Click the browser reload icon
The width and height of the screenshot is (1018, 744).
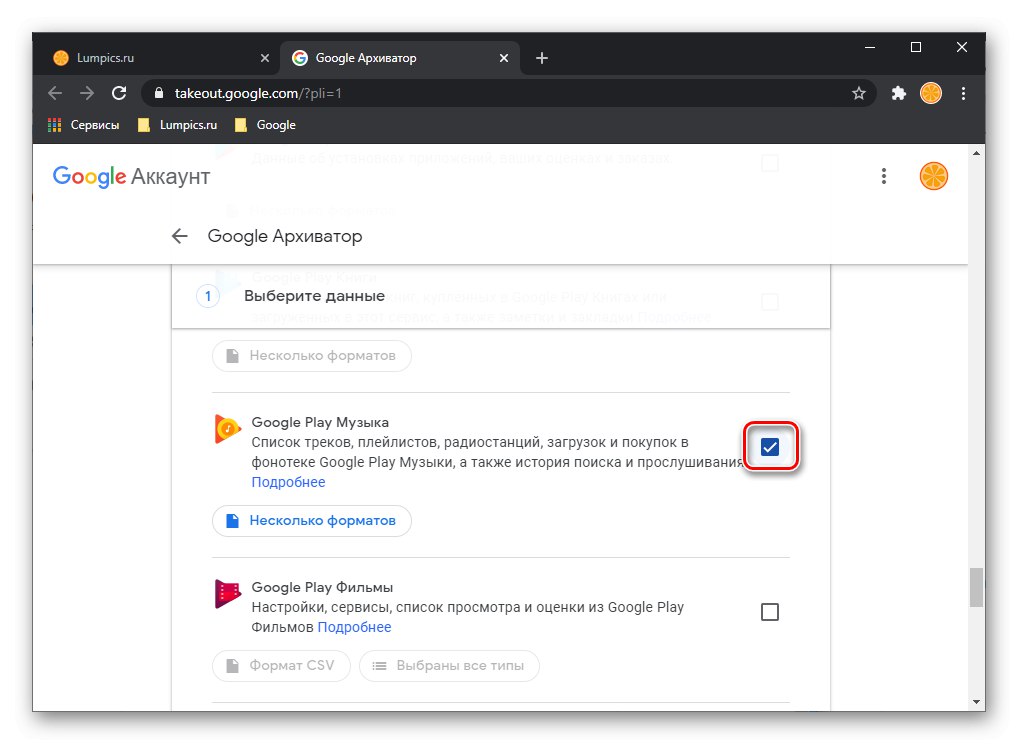tap(119, 93)
